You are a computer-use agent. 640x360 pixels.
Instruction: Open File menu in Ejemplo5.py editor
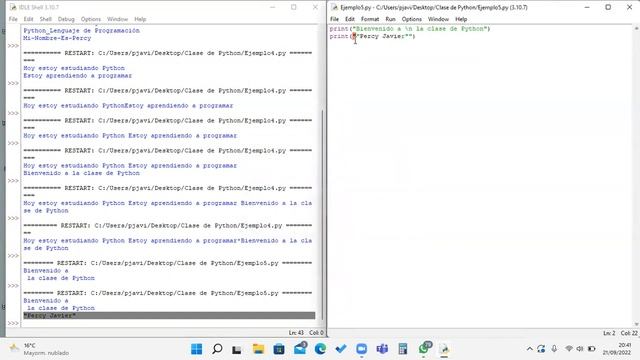tap(334, 19)
